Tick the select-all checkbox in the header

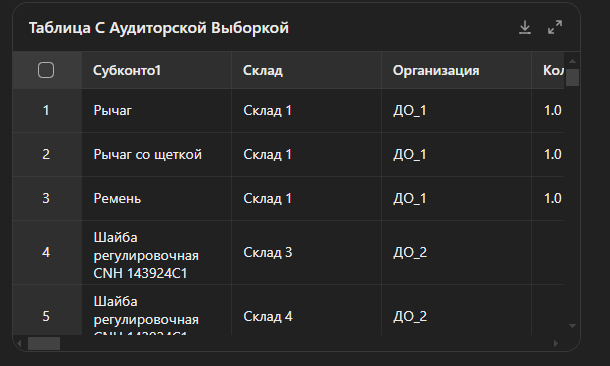pos(46,70)
